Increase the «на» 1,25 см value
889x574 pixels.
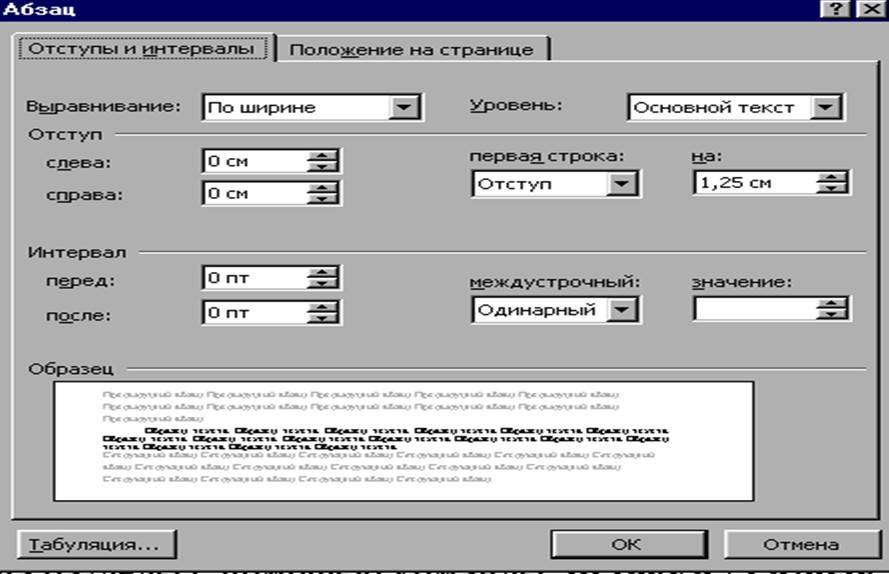pos(832,177)
